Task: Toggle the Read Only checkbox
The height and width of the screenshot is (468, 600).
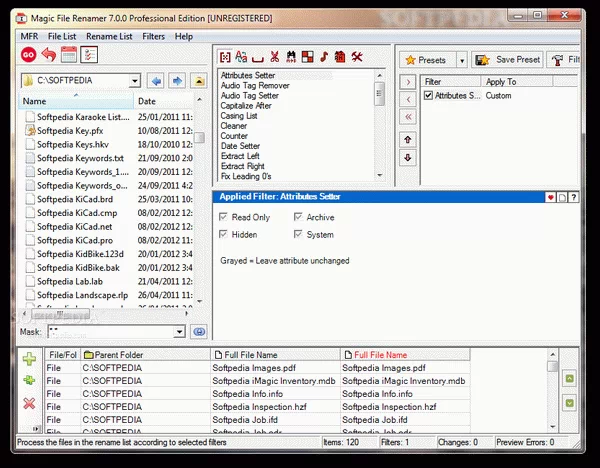Action: 223,217
